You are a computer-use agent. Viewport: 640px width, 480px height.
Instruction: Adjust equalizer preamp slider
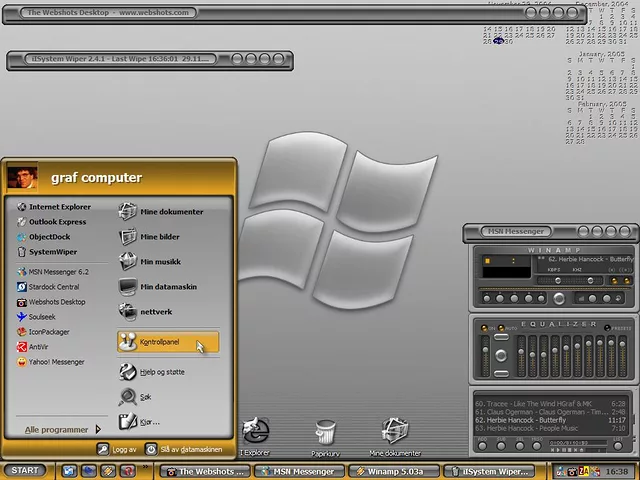coord(485,356)
